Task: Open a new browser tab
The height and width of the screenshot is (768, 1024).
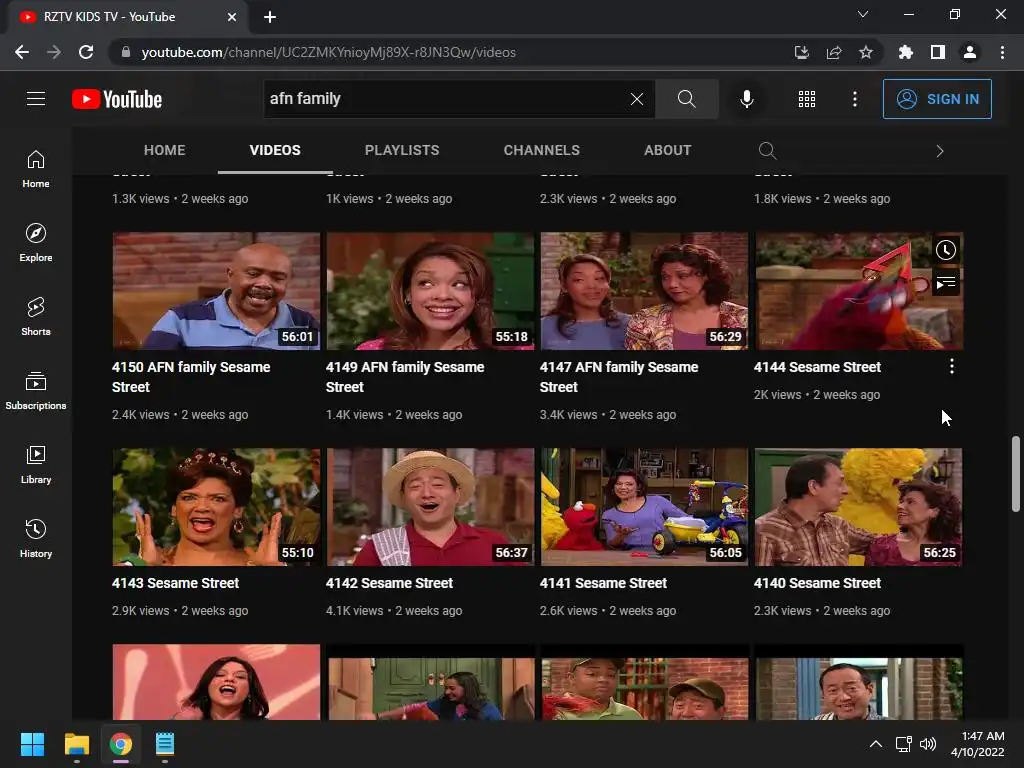Action: (x=270, y=17)
